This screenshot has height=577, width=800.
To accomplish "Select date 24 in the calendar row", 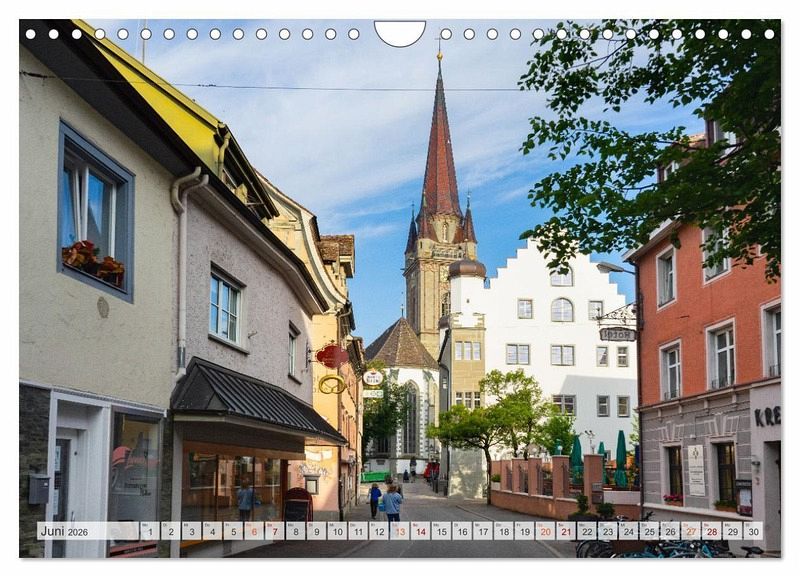I will [628, 531].
